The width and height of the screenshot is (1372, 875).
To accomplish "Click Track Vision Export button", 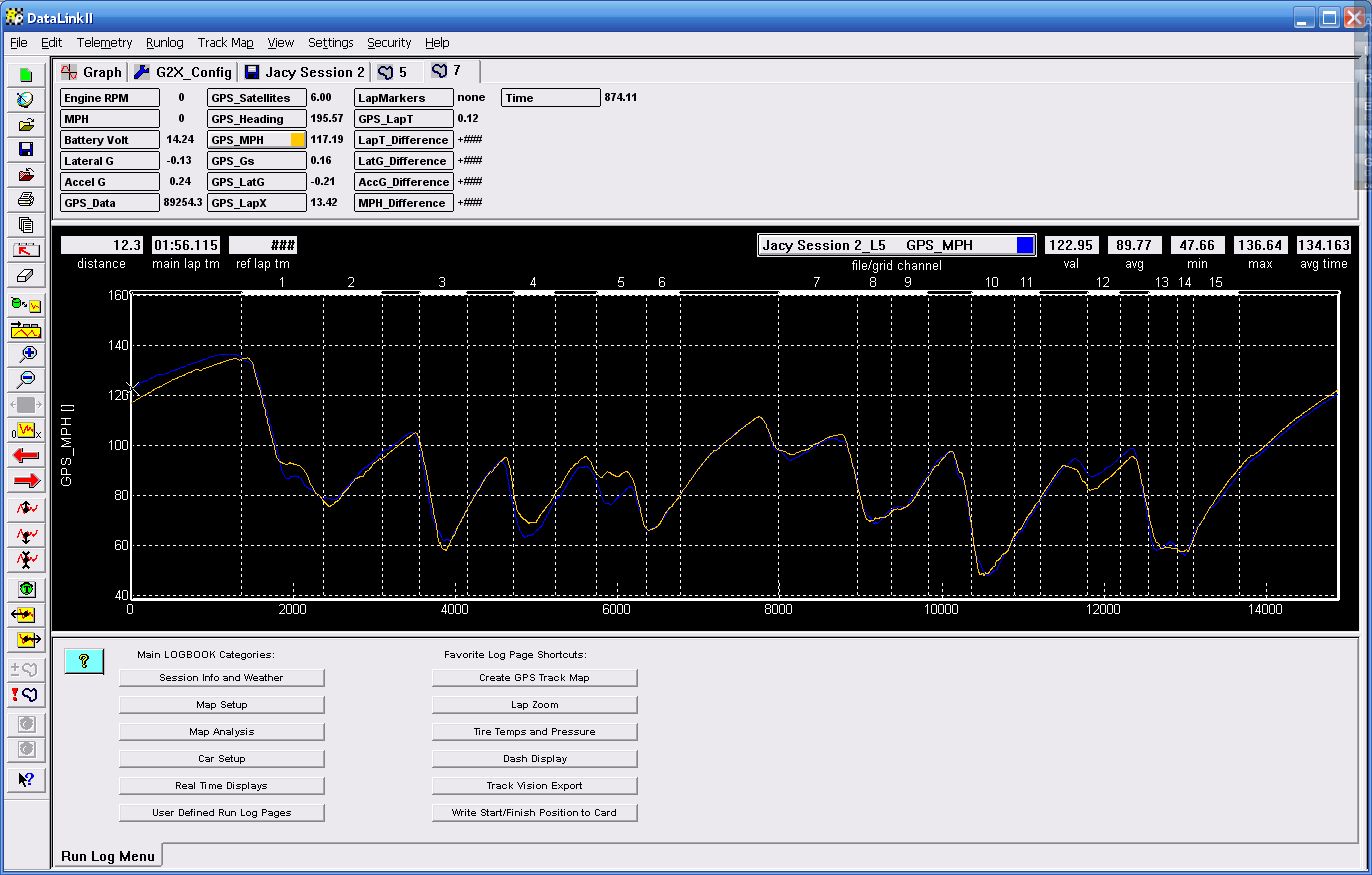I will [534, 785].
